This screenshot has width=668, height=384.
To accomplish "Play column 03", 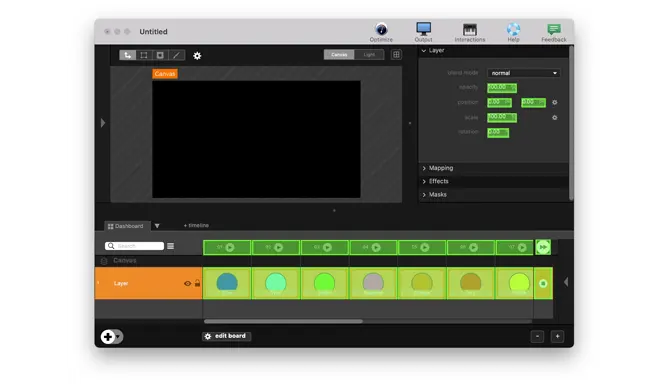I will [327, 247].
